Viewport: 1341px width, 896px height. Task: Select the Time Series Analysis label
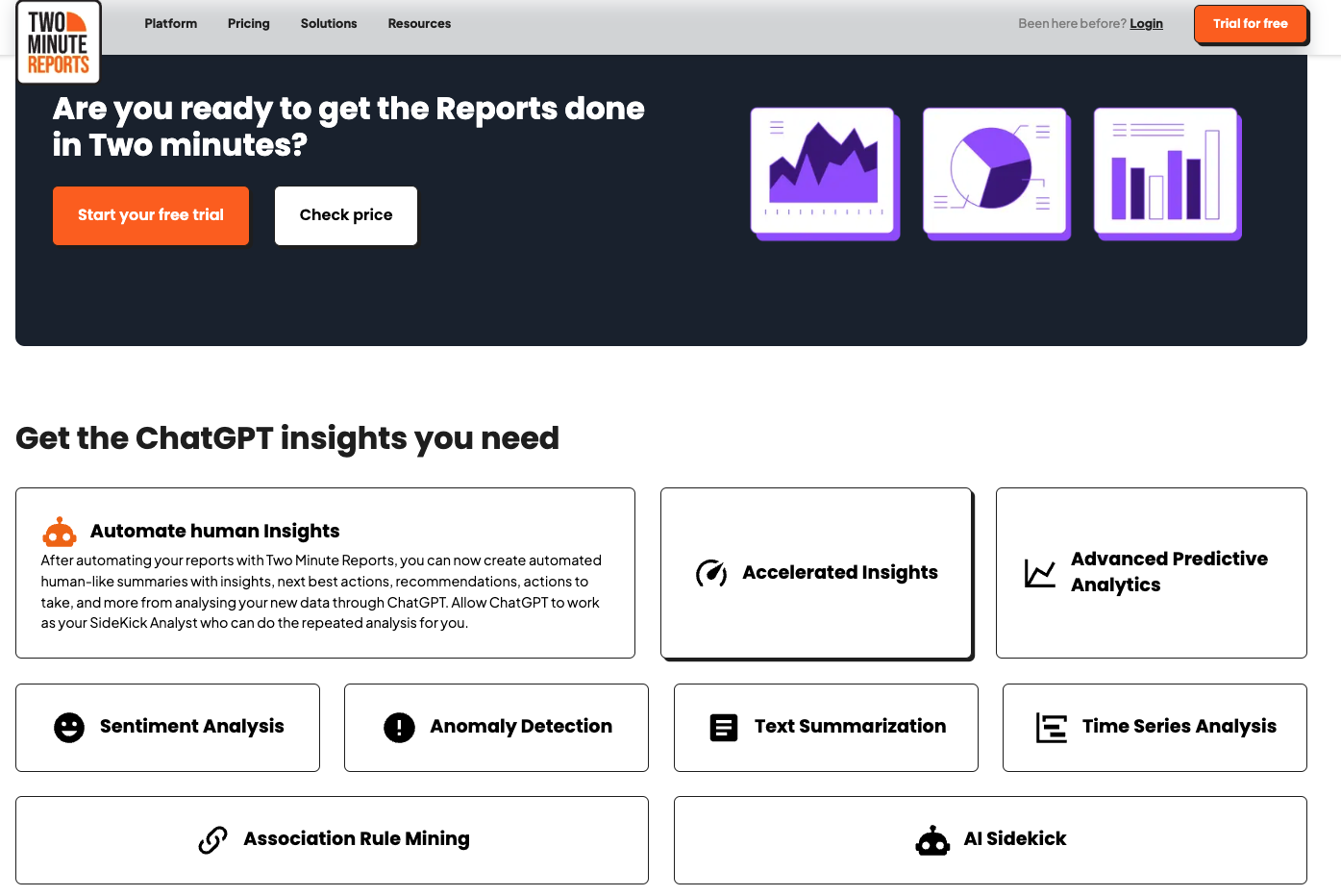point(1180,727)
